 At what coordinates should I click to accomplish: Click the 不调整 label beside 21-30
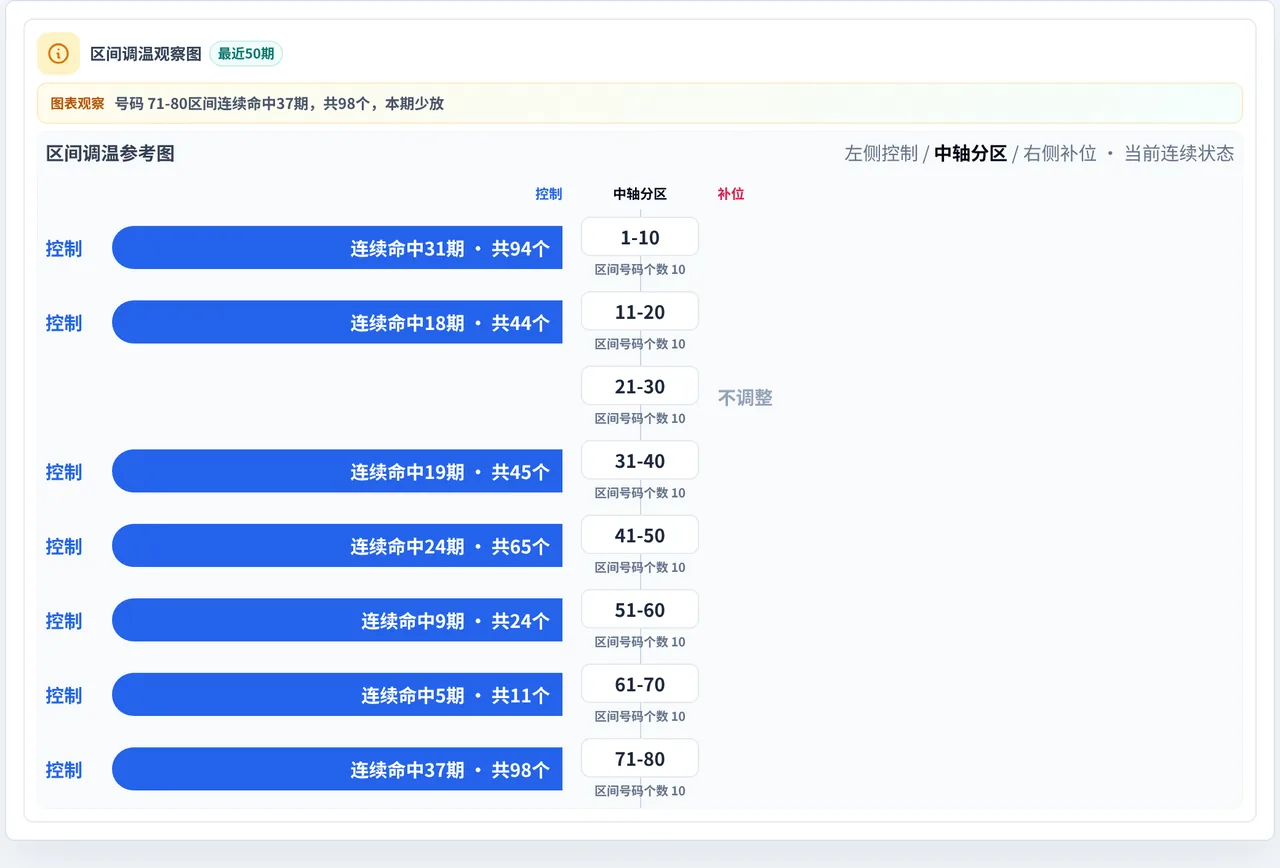pos(745,398)
